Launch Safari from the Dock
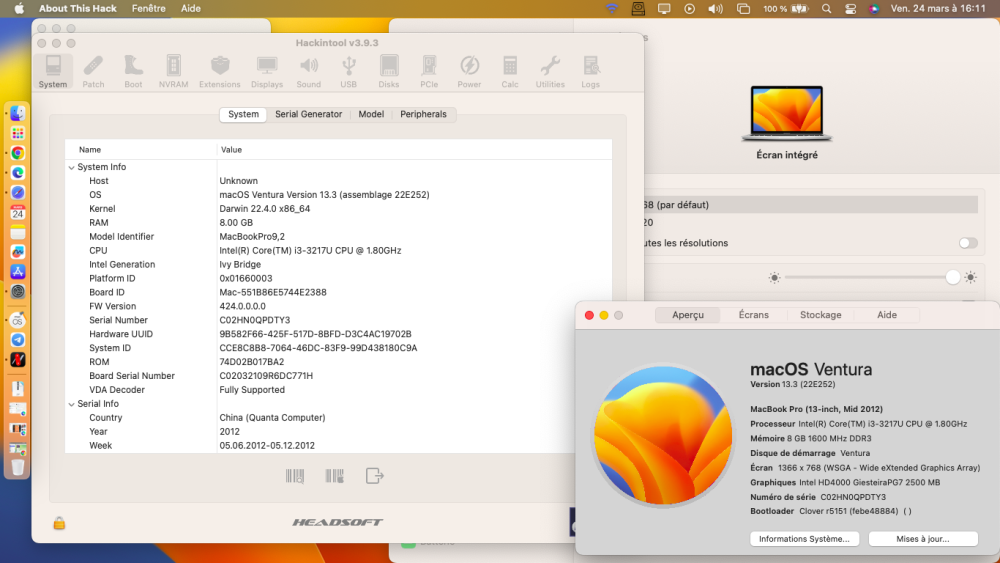Viewport: 1000px width, 563px height. coord(18,193)
